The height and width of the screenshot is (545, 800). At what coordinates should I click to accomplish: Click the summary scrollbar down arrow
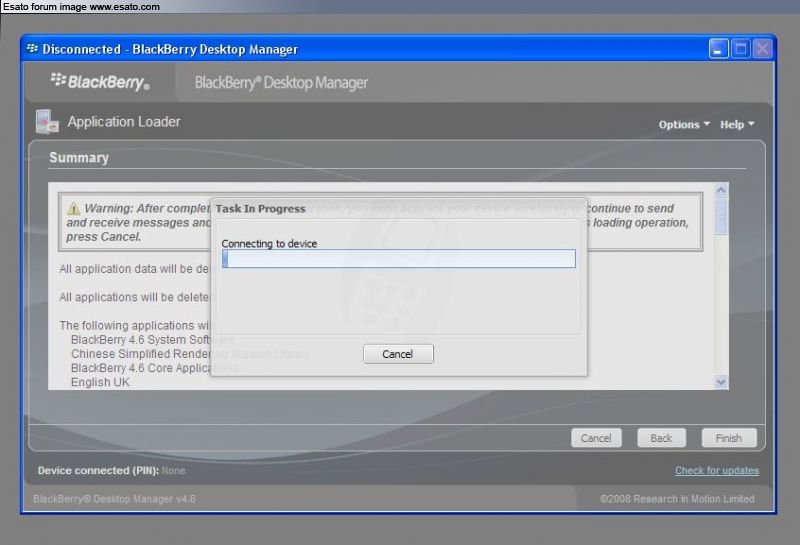(721, 382)
